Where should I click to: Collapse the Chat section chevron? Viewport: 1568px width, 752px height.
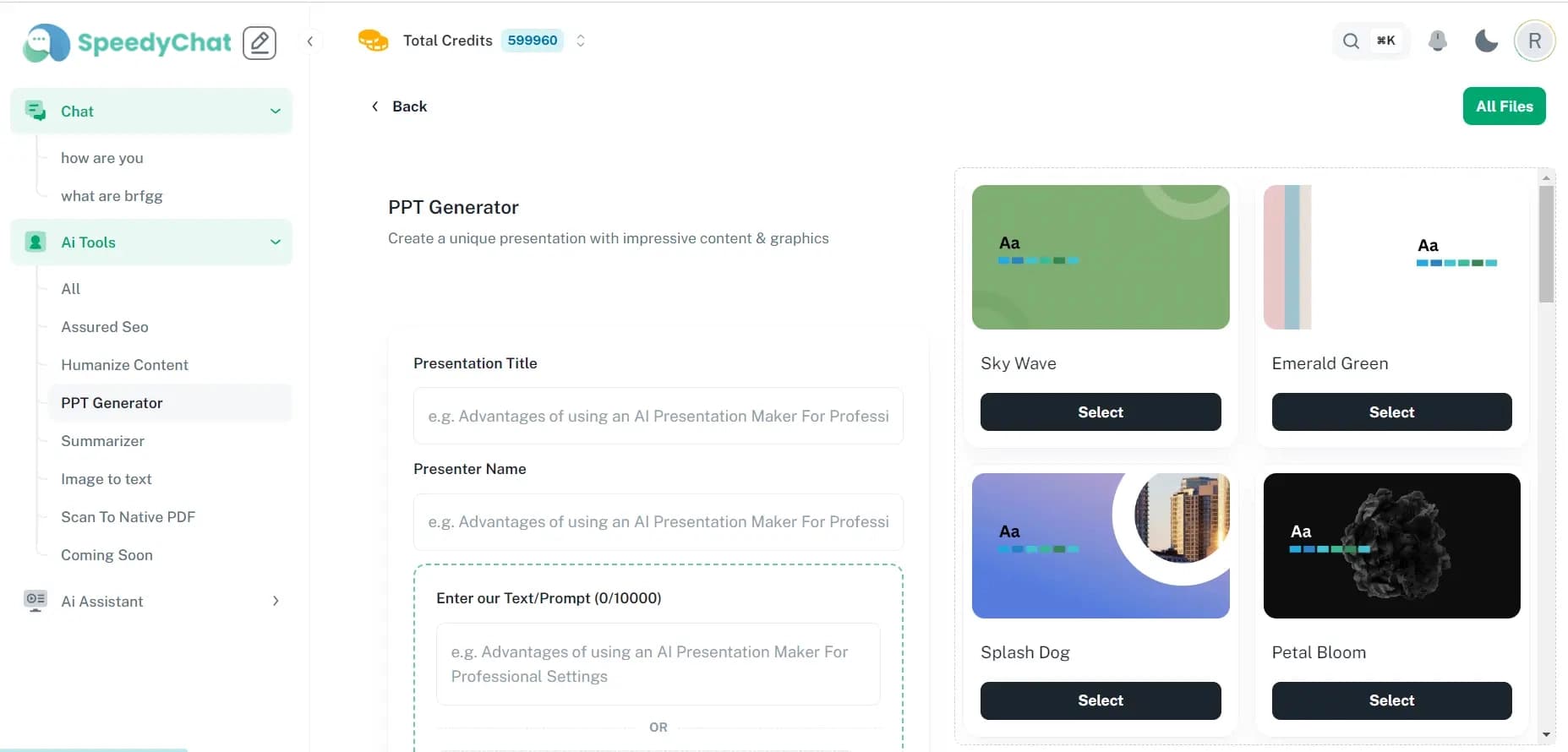pos(276,112)
